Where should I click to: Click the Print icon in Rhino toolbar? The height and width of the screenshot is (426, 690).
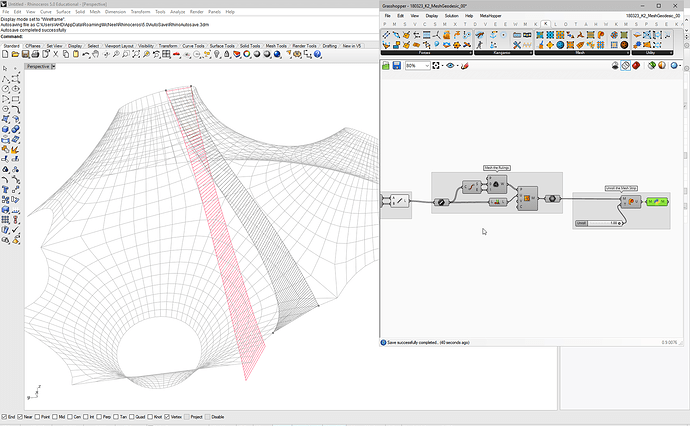click(33, 55)
